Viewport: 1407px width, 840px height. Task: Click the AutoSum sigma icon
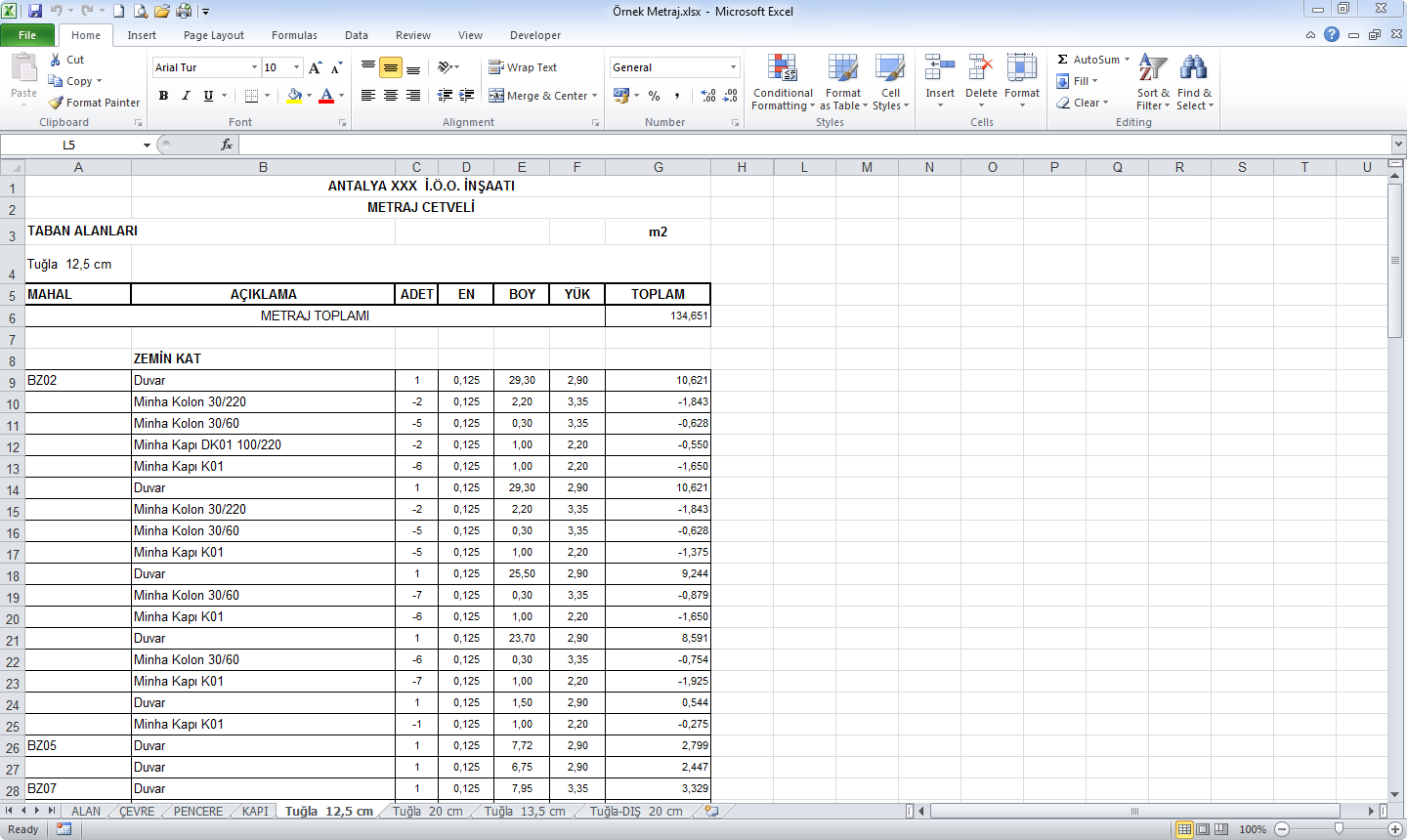1063,60
